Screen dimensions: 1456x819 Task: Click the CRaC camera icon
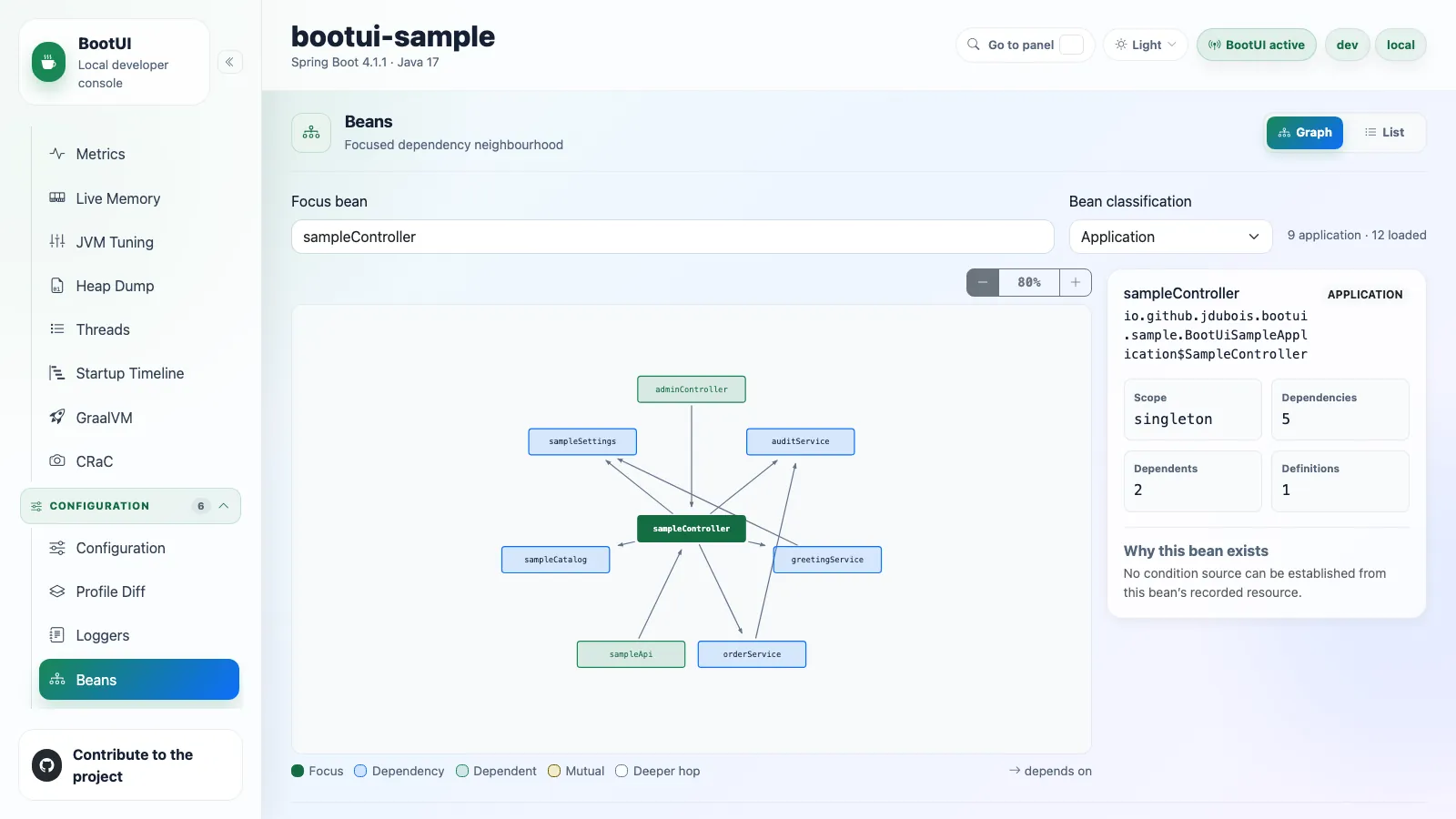click(x=57, y=460)
